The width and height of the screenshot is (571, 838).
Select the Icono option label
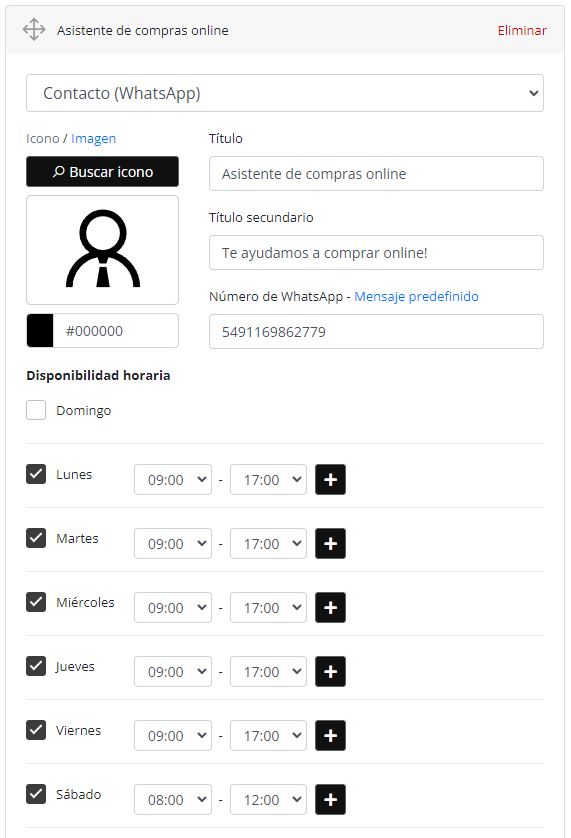pyautogui.click(x=43, y=138)
